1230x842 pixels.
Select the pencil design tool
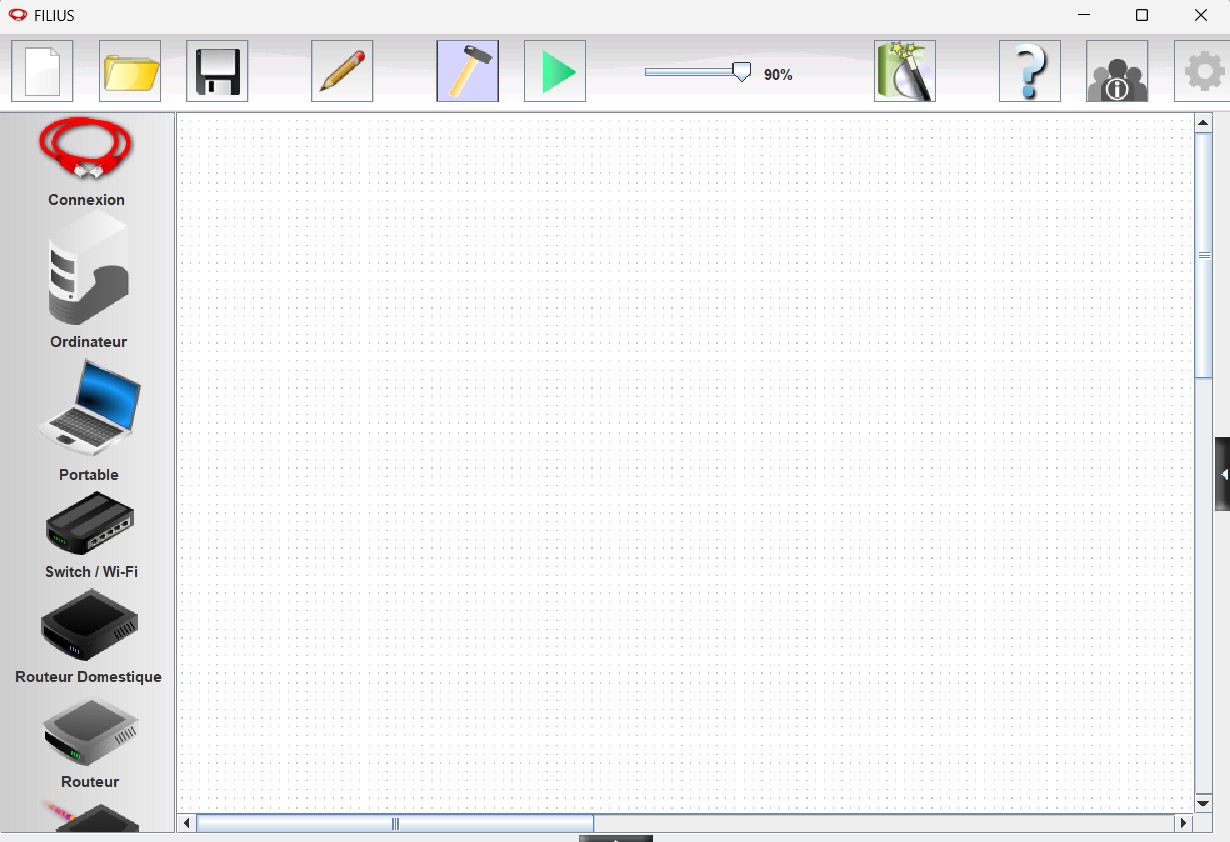341,71
